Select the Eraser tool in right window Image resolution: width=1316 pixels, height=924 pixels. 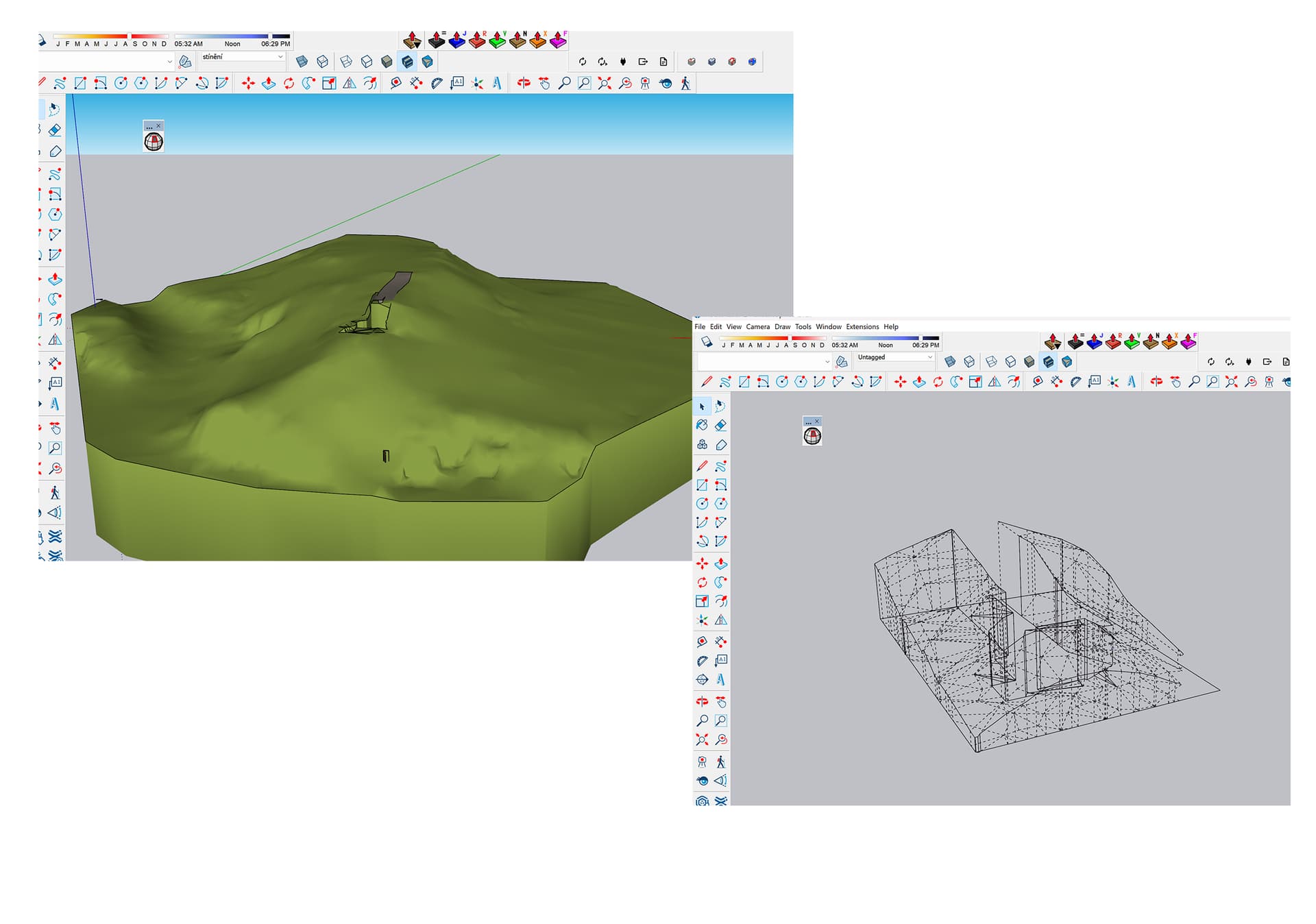720,426
